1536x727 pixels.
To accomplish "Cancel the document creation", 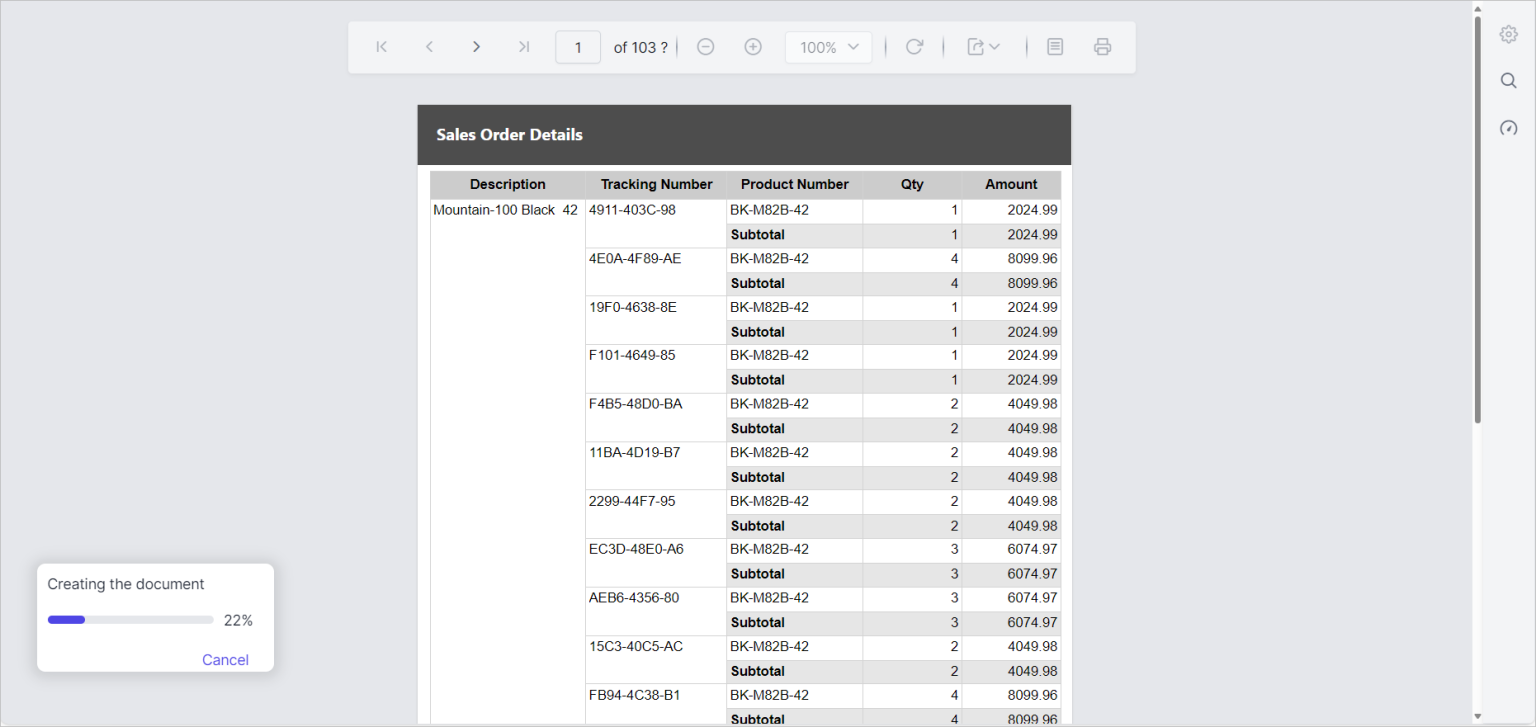I will point(225,660).
